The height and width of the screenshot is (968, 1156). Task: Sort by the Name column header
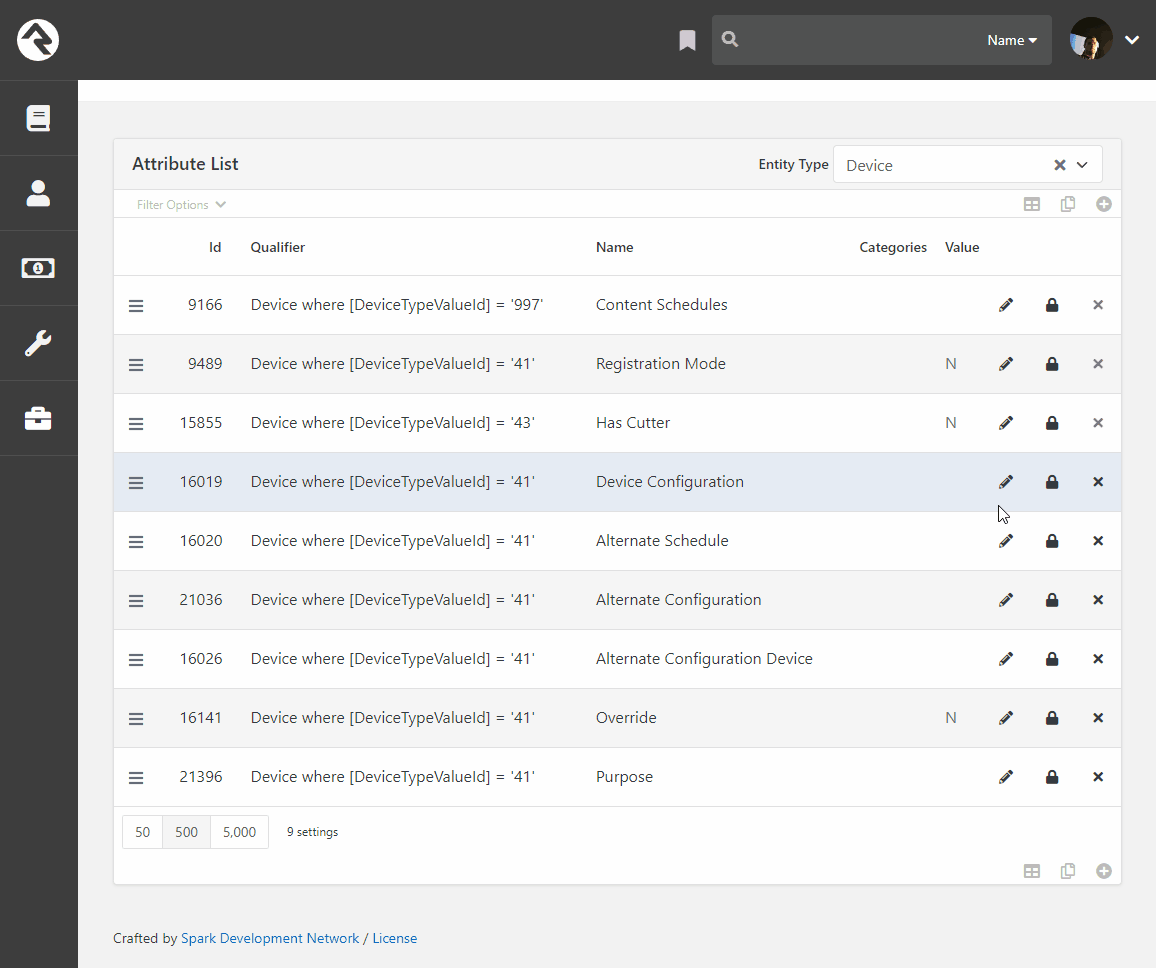[x=614, y=247]
